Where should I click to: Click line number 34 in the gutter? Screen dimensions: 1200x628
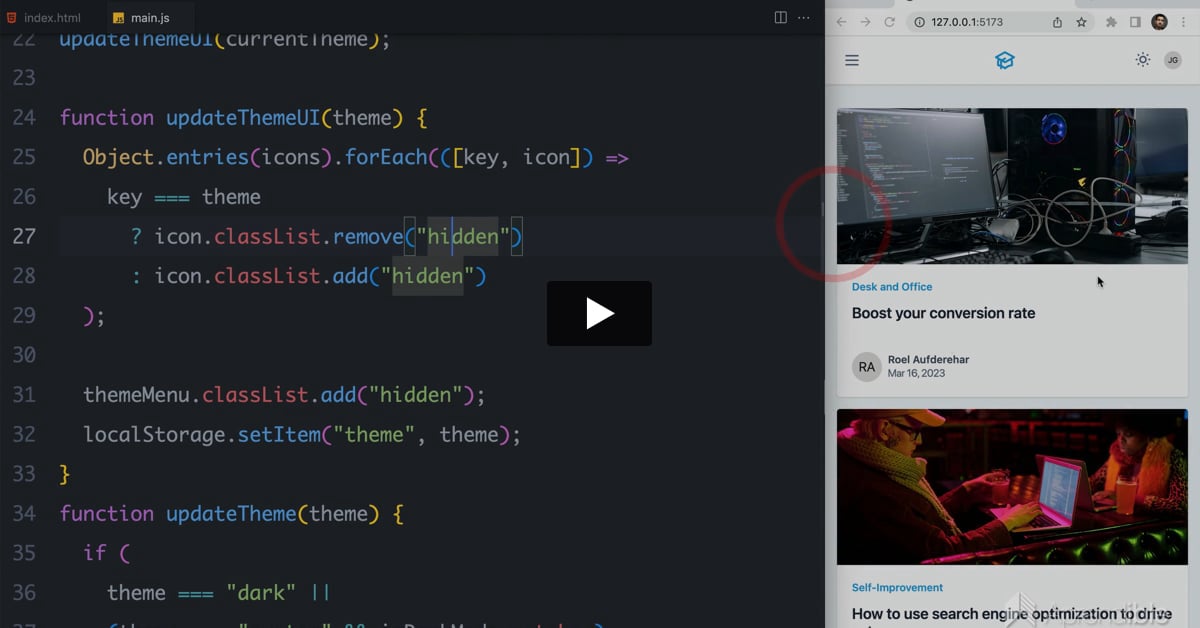(24, 514)
